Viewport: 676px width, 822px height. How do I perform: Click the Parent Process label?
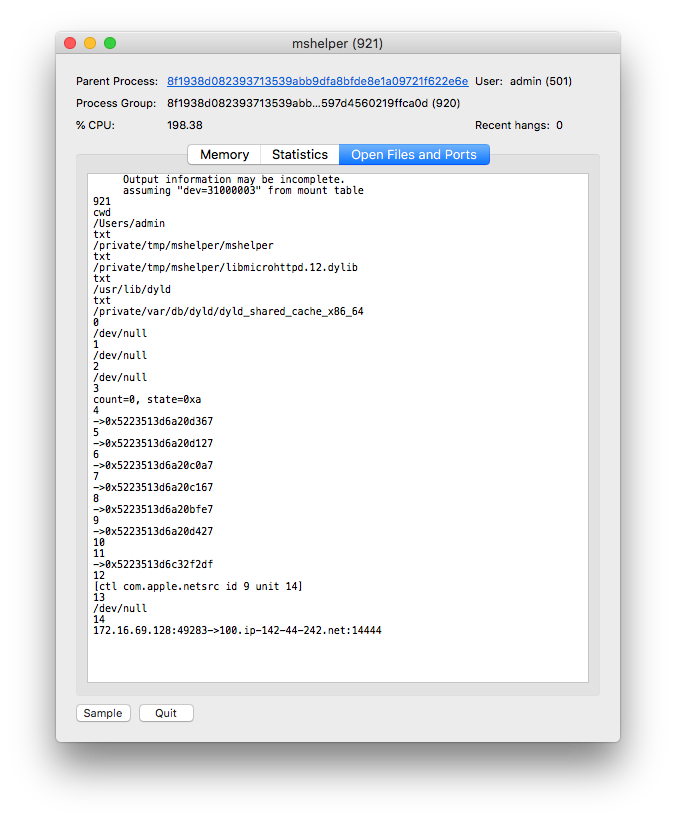(117, 81)
